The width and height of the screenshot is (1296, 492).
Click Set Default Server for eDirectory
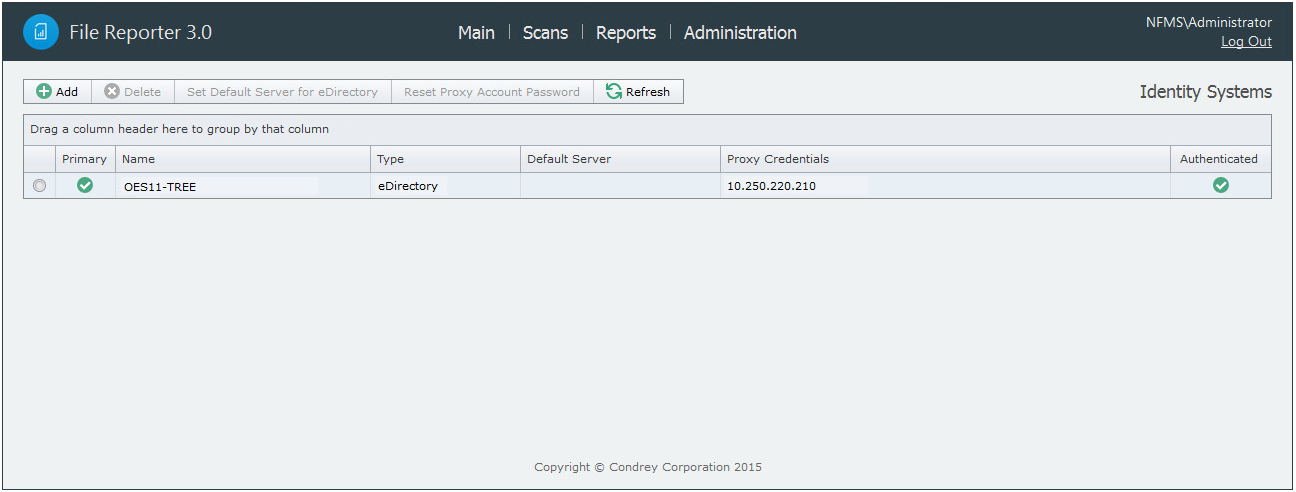point(282,92)
